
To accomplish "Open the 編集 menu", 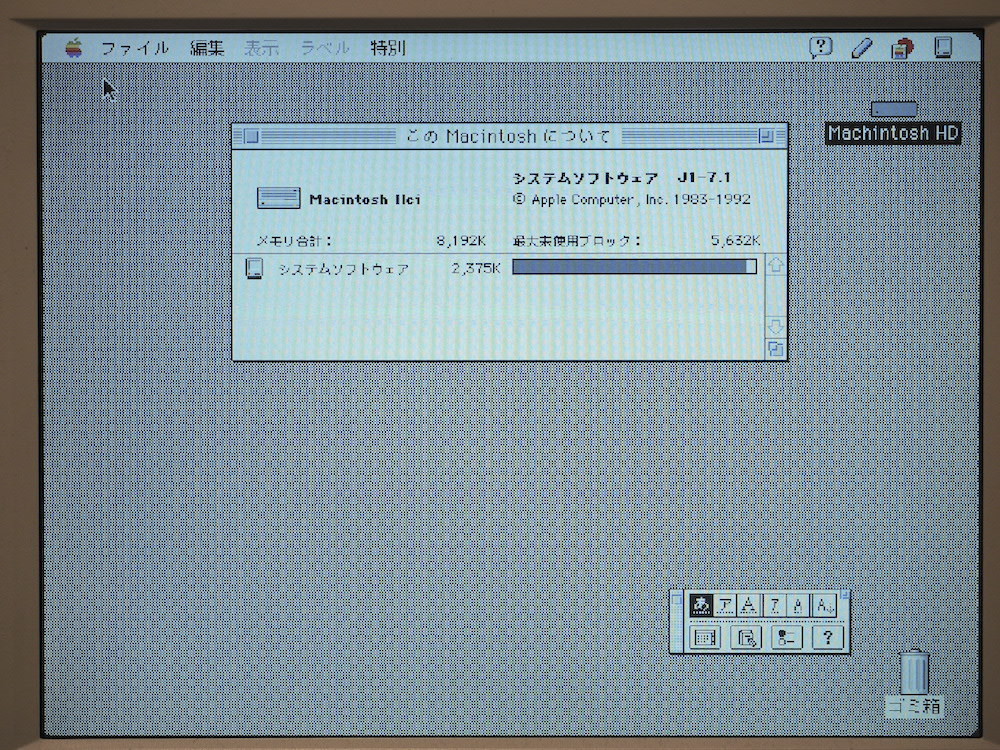I will (x=207, y=48).
